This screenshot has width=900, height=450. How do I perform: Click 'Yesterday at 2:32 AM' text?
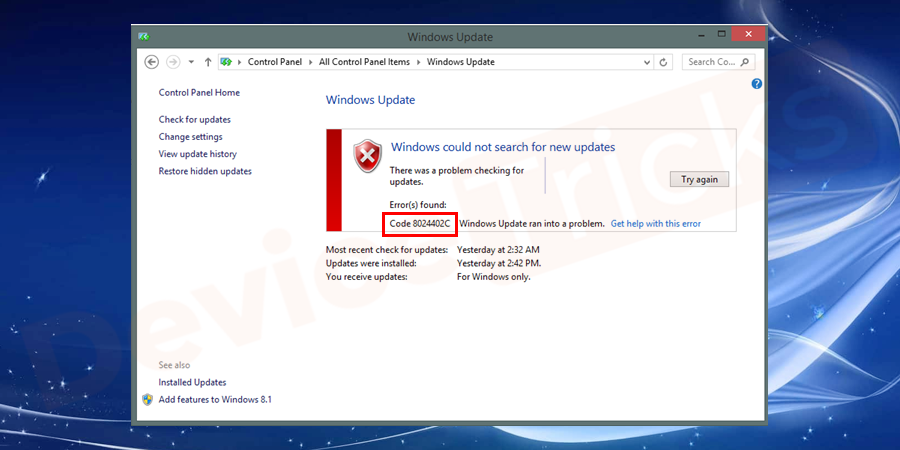pos(498,250)
